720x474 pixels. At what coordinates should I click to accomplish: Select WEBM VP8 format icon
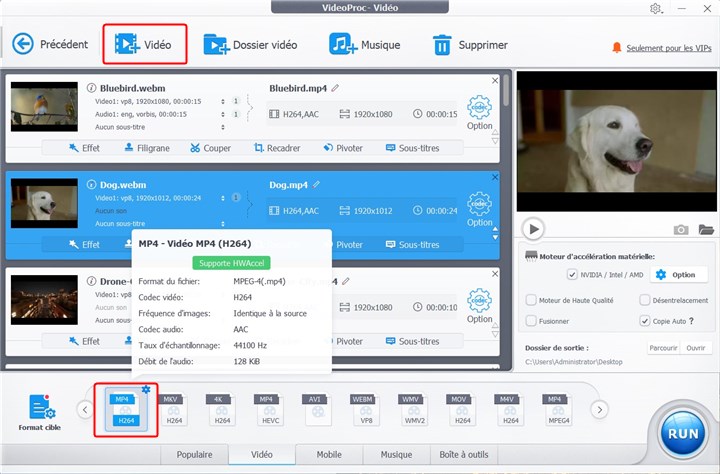366,409
